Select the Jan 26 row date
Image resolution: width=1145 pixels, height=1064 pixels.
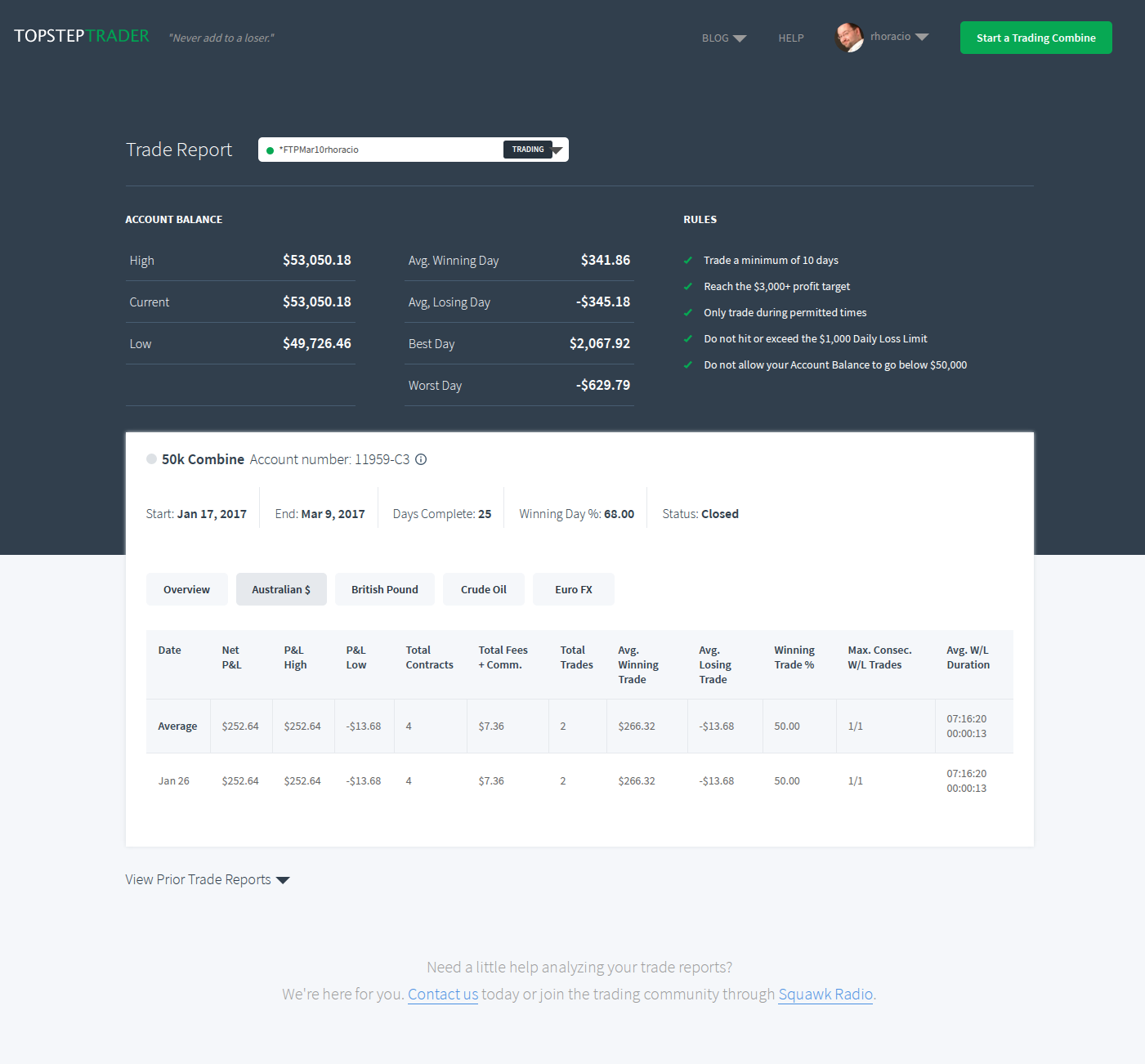[174, 781]
